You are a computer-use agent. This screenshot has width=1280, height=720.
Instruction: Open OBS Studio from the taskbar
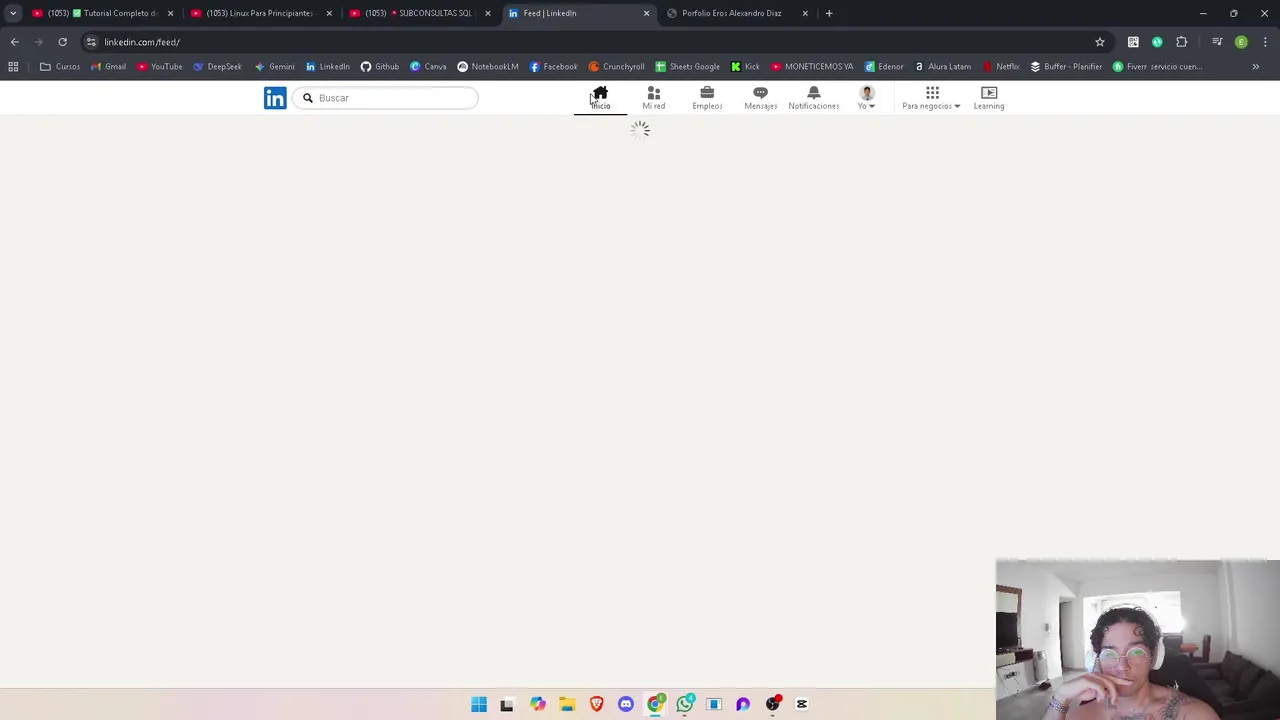(x=772, y=704)
